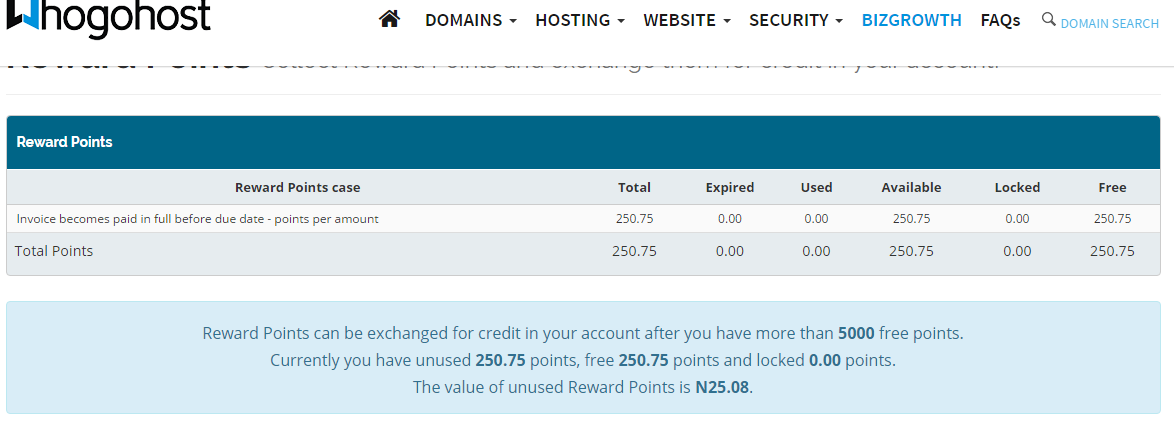Click the Total Points row label
1174x421 pixels.
click(x=54, y=251)
